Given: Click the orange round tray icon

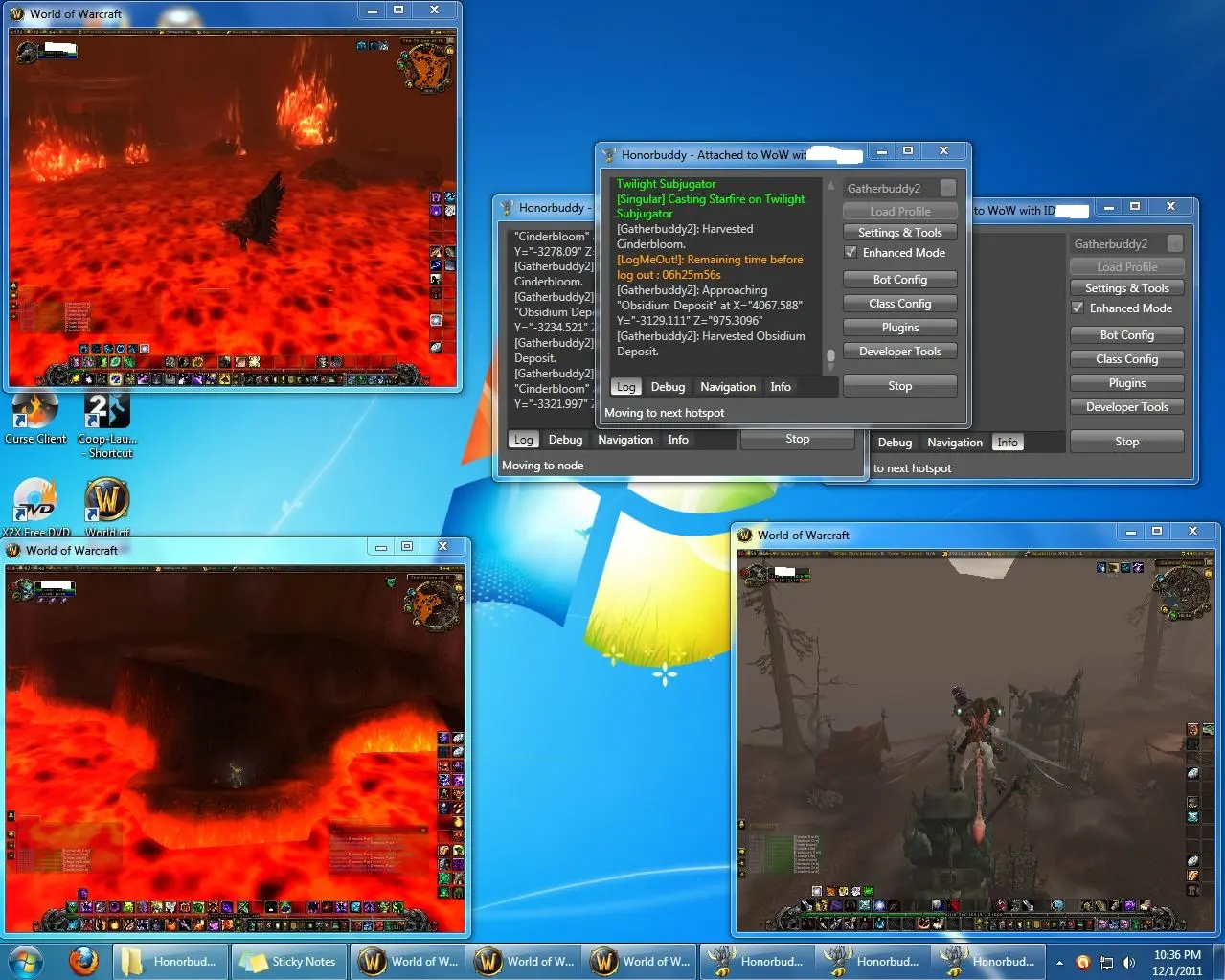Looking at the screenshot, I should click(1082, 962).
